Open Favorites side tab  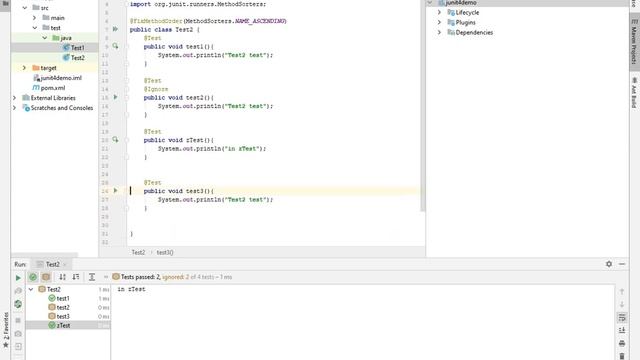(5, 330)
